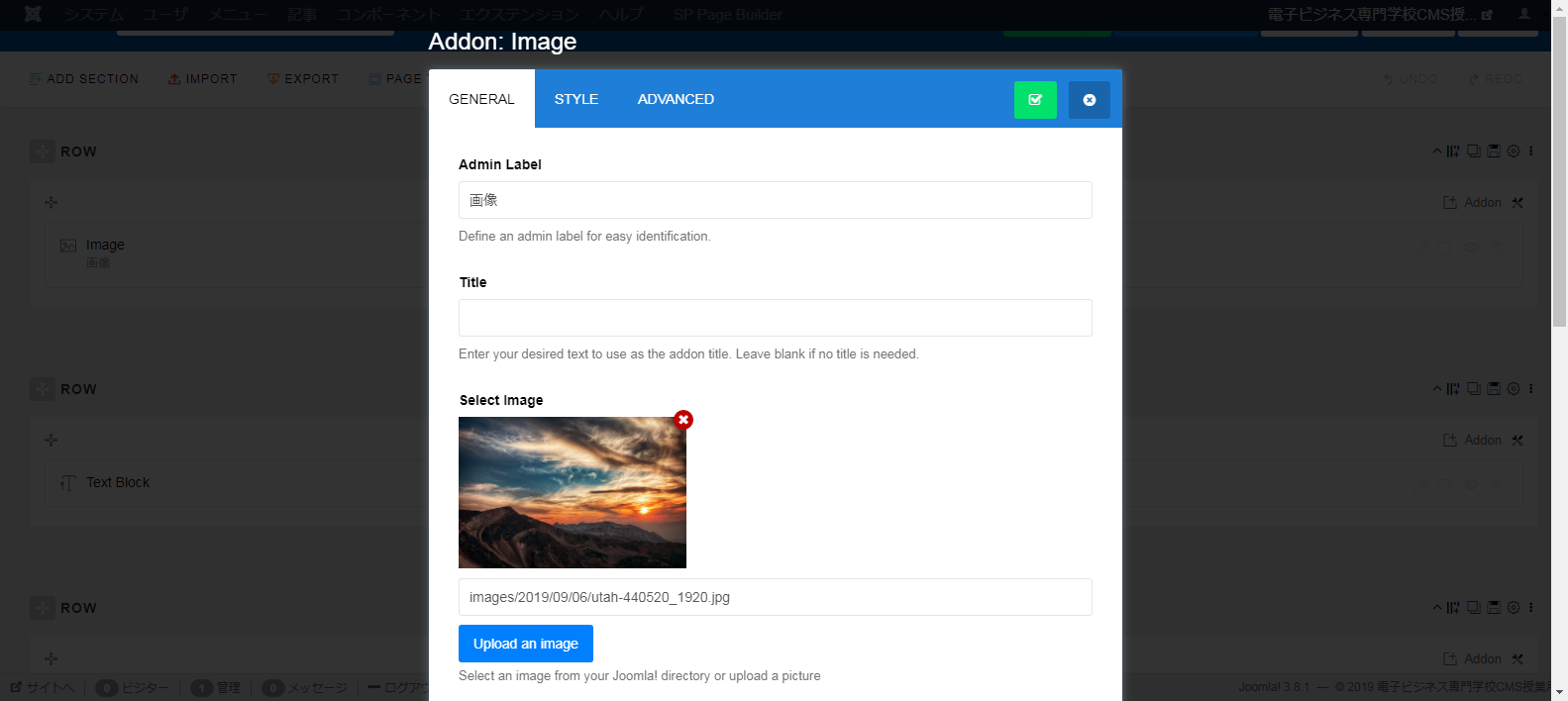
Task: Click the page scrollbar down arrow
Action: (x=1560, y=692)
